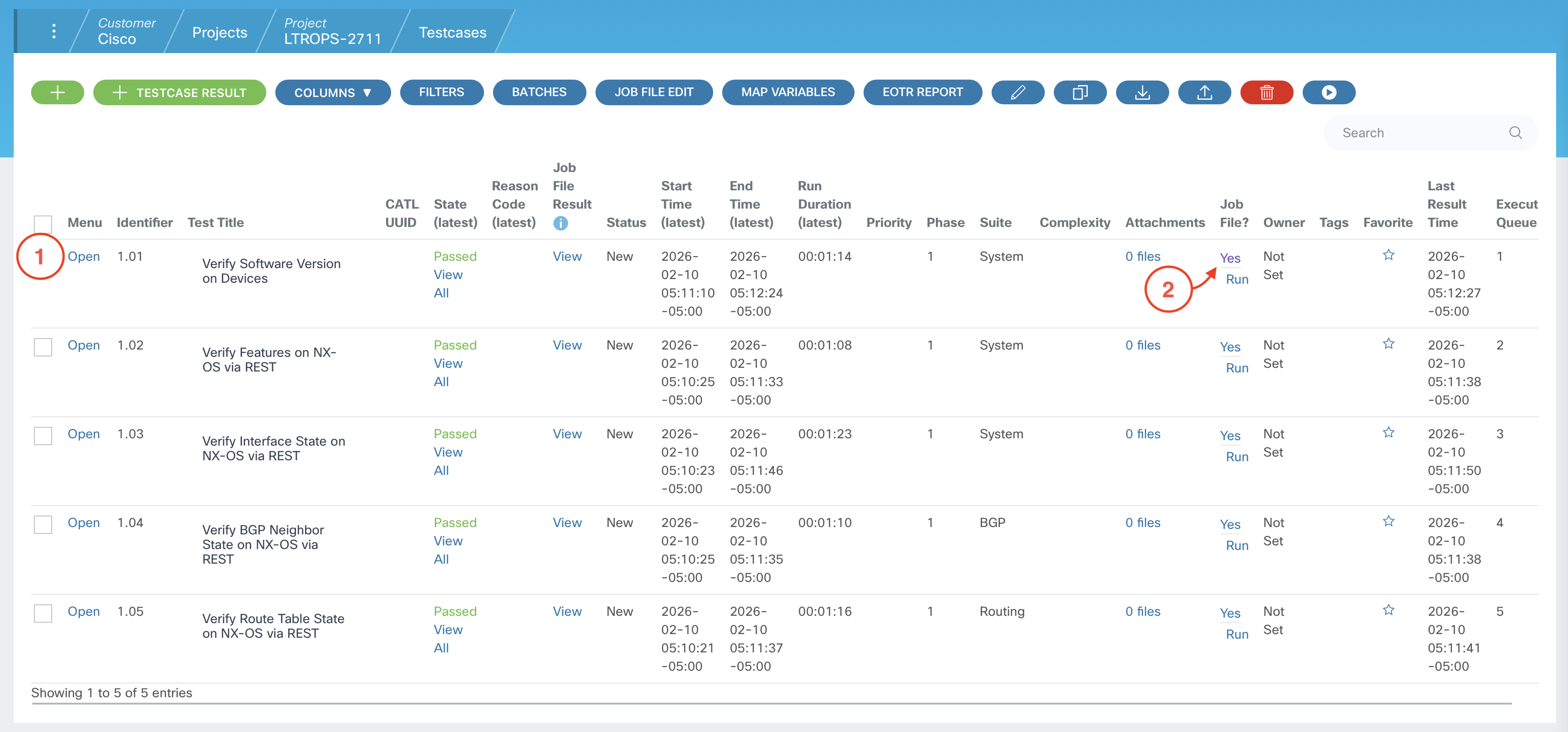Open the three-dot vertical menu icon
1568x732 pixels.
(54, 31)
